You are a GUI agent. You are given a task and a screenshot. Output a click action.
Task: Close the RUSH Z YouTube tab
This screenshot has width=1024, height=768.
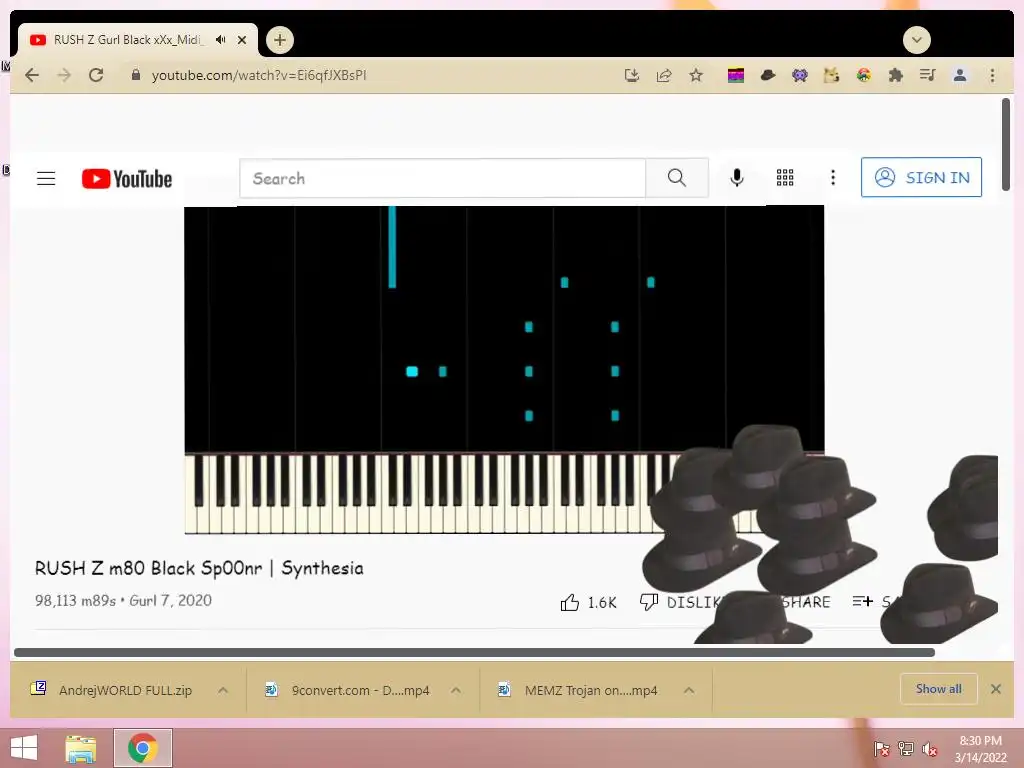tap(242, 40)
